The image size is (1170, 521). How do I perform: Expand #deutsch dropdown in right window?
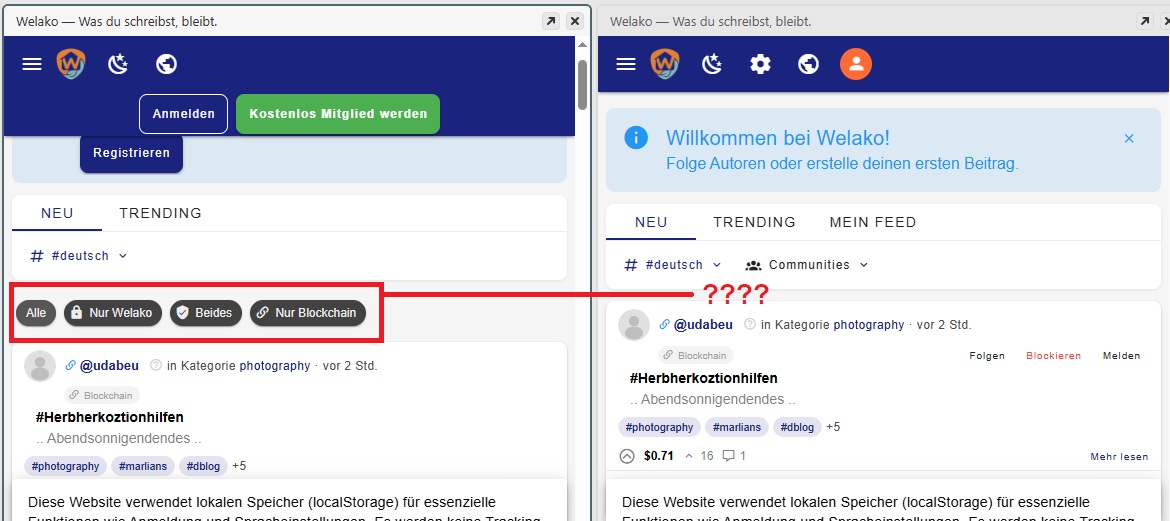pos(672,264)
